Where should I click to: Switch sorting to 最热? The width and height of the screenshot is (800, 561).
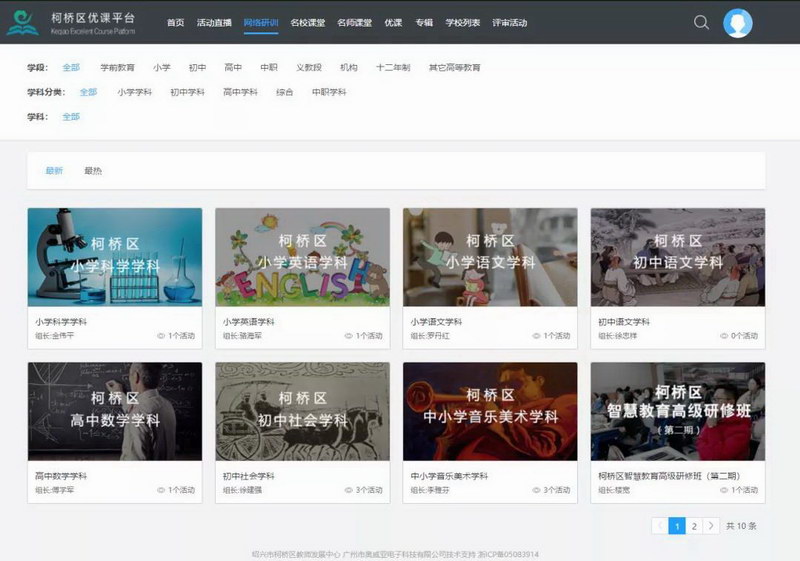click(x=93, y=171)
